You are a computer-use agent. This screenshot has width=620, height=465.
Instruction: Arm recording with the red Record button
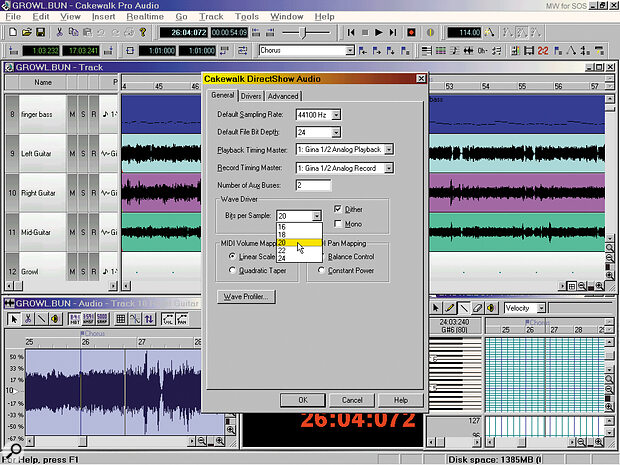tap(411, 32)
